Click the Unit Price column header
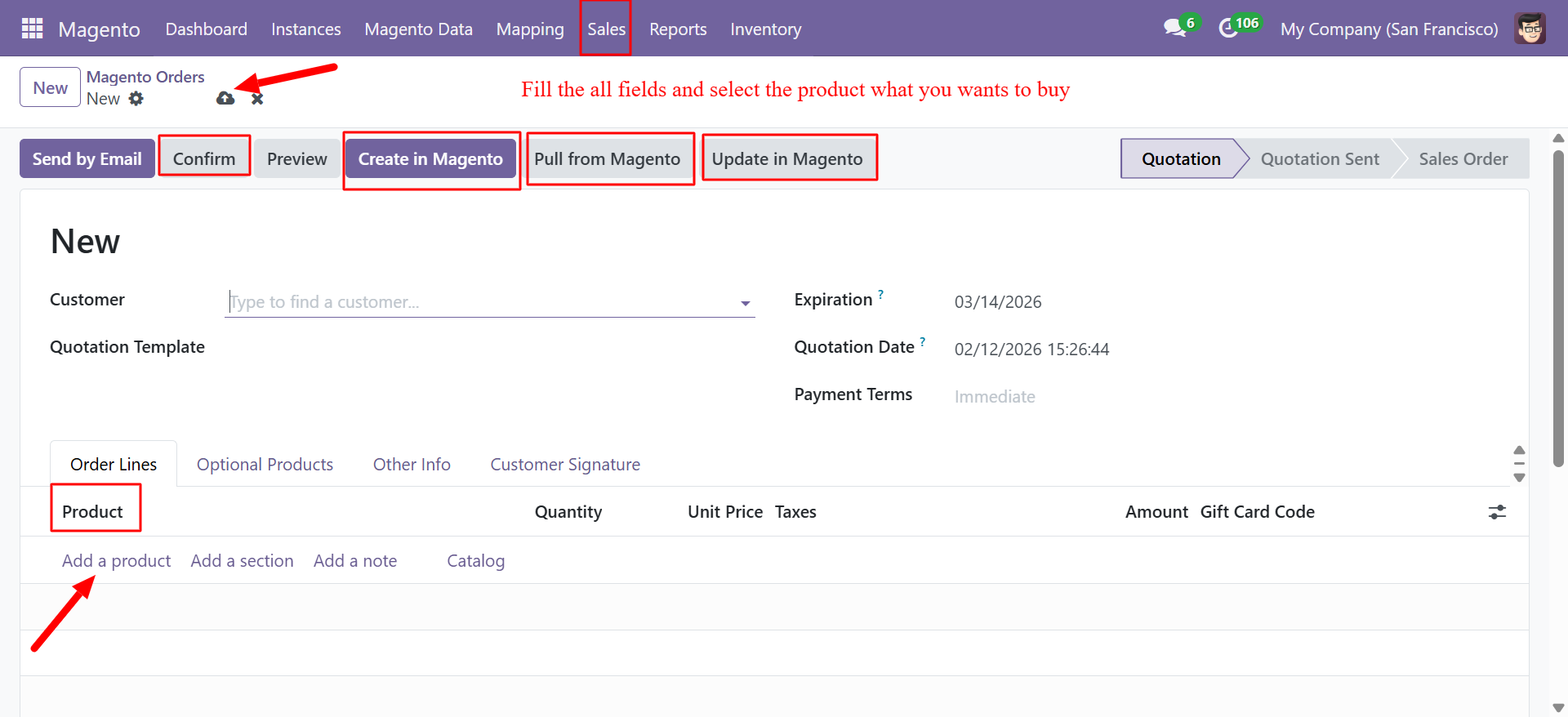 (725, 511)
